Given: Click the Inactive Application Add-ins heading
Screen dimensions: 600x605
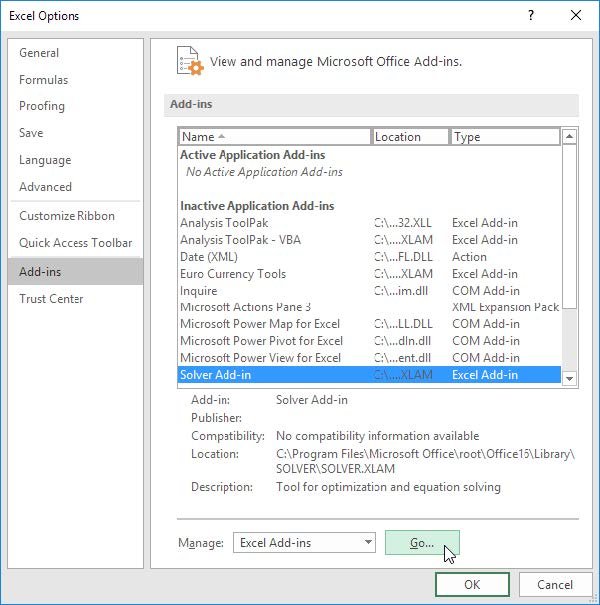Looking at the screenshot, I should (x=257, y=206).
